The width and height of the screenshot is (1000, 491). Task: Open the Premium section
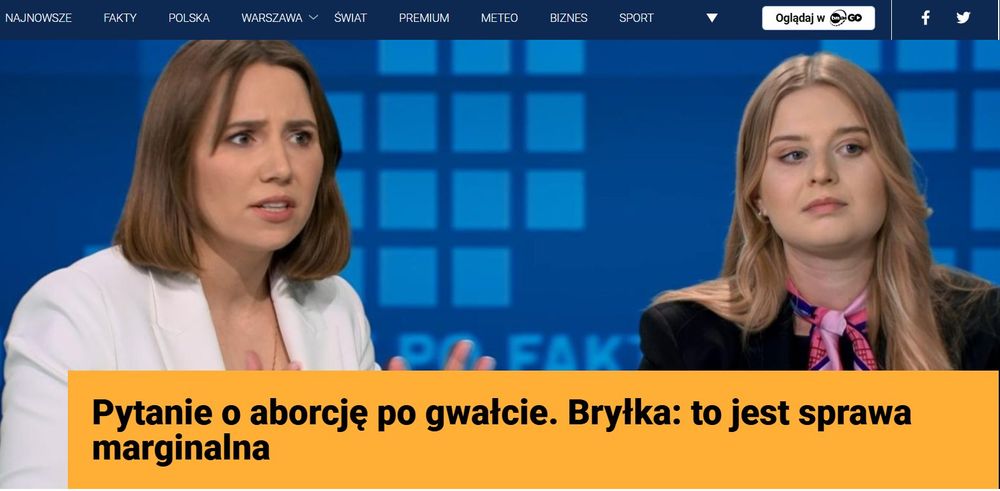coord(424,18)
